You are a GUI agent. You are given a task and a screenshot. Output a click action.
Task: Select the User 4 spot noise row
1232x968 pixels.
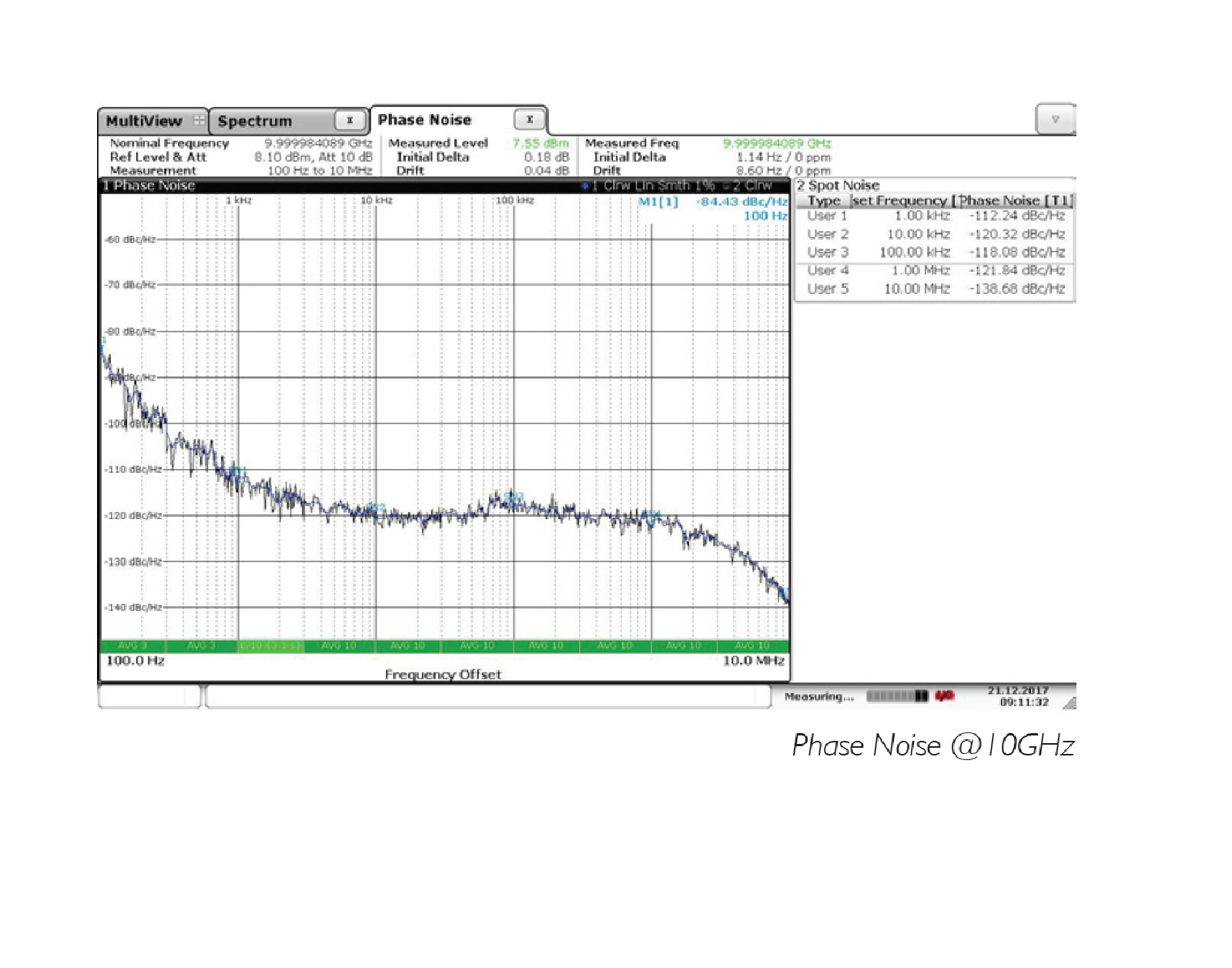(x=936, y=270)
